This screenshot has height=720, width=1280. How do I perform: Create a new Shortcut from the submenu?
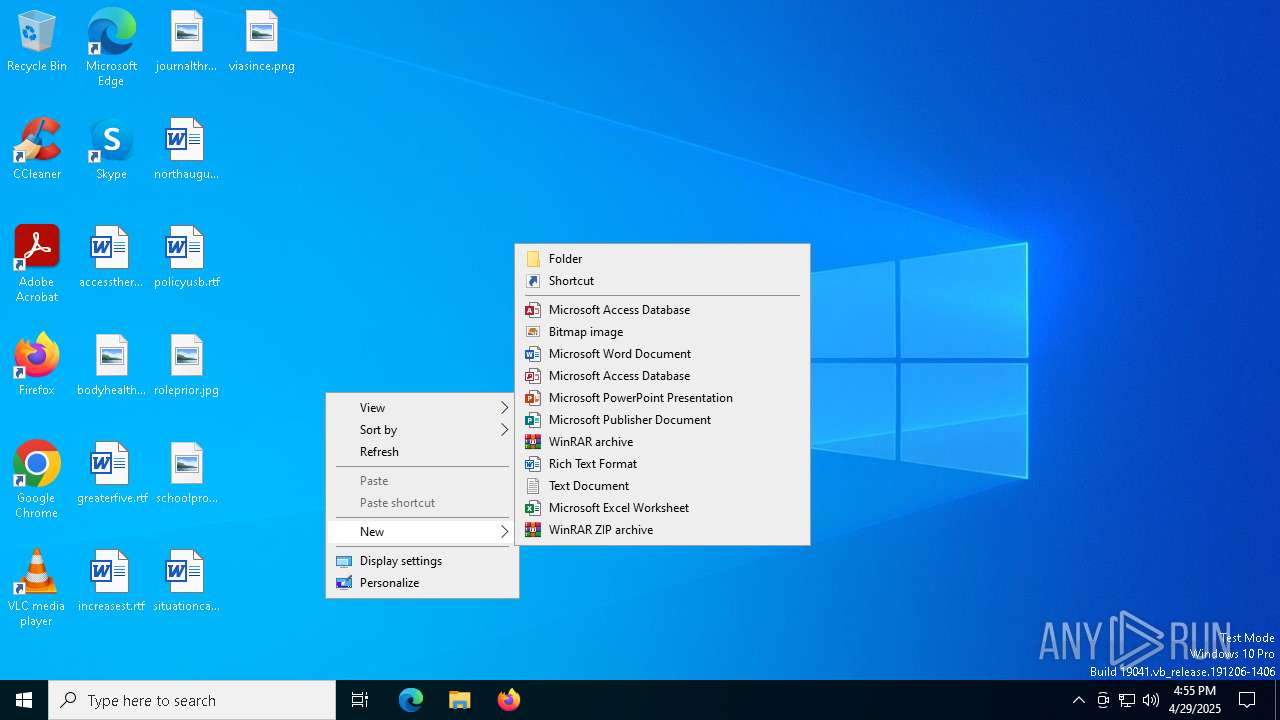[x=662, y=280]
